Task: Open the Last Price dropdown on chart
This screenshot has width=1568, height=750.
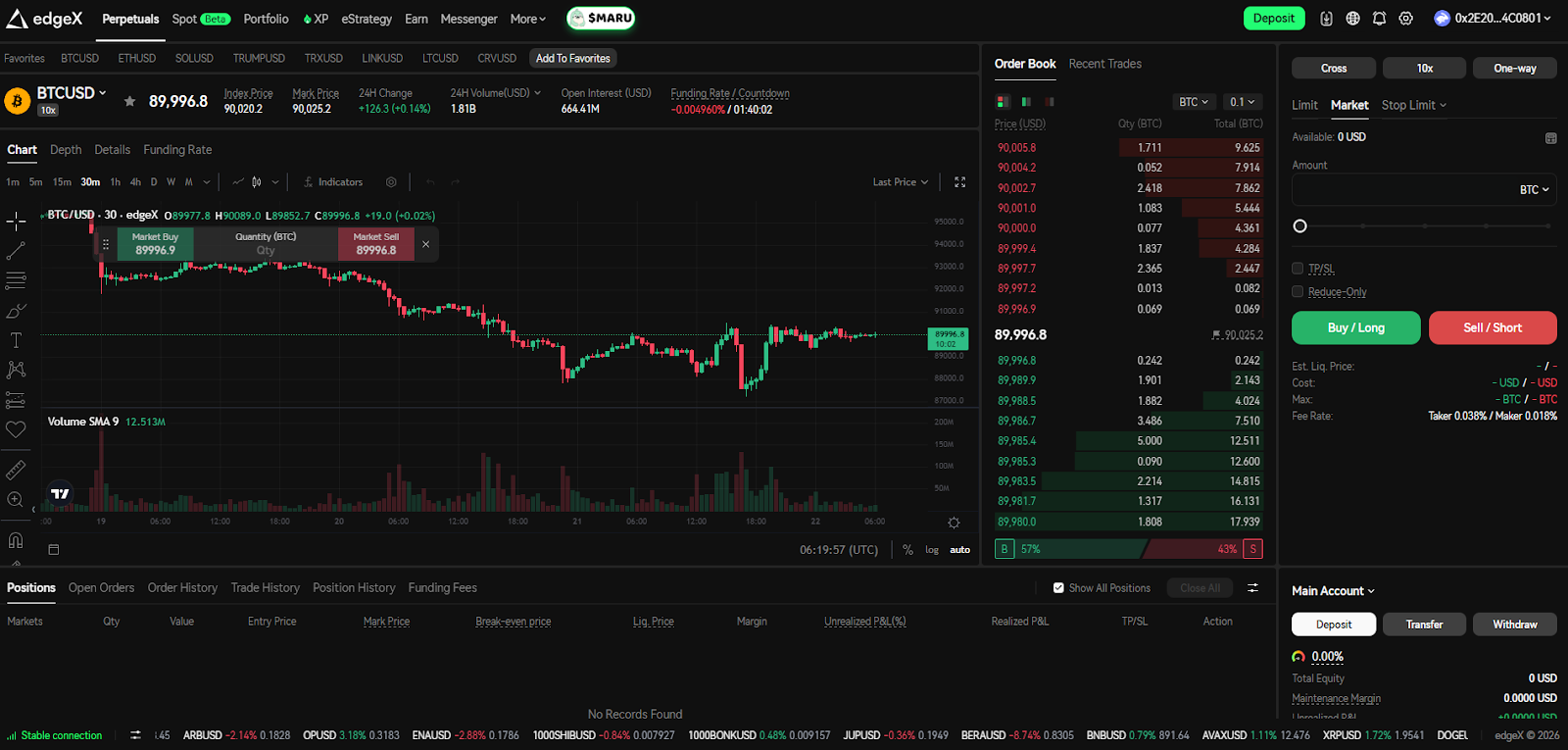Action: [901, 182]
